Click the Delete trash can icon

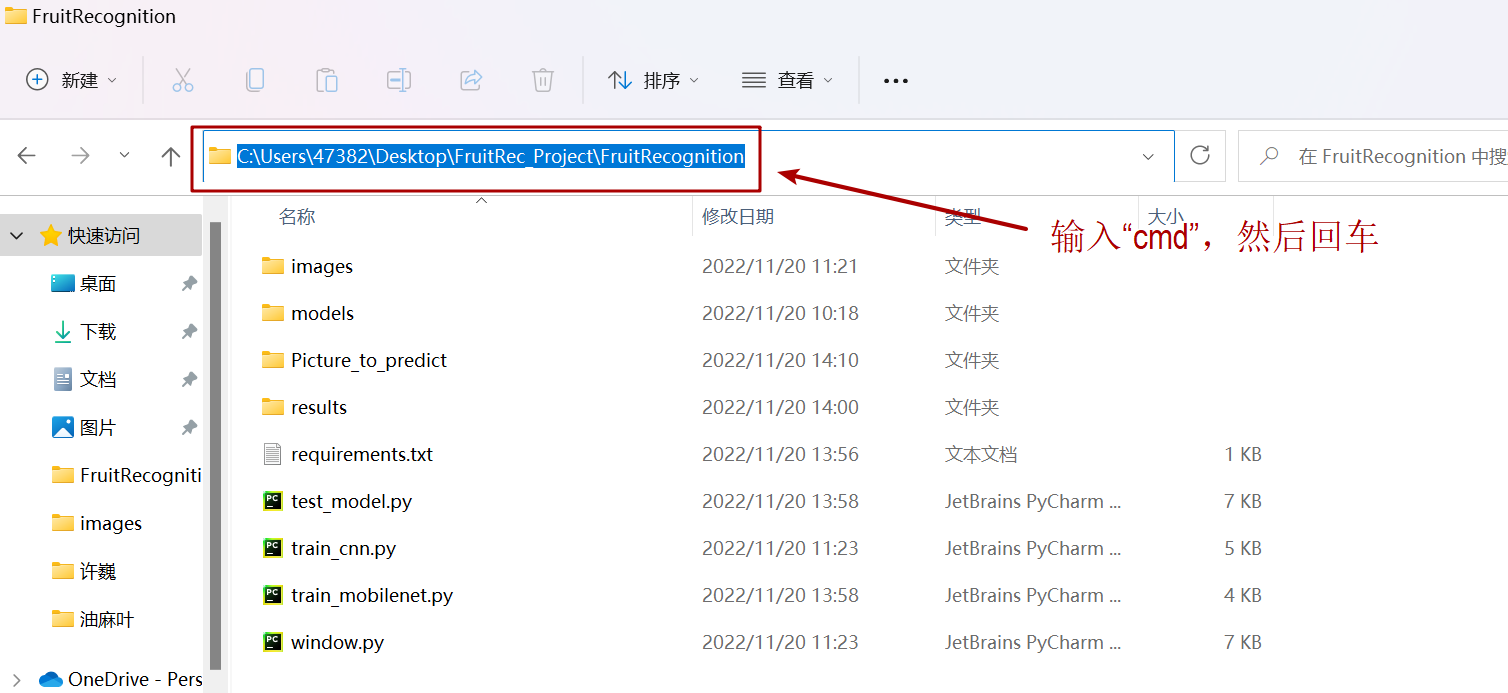tap(543, 80)
